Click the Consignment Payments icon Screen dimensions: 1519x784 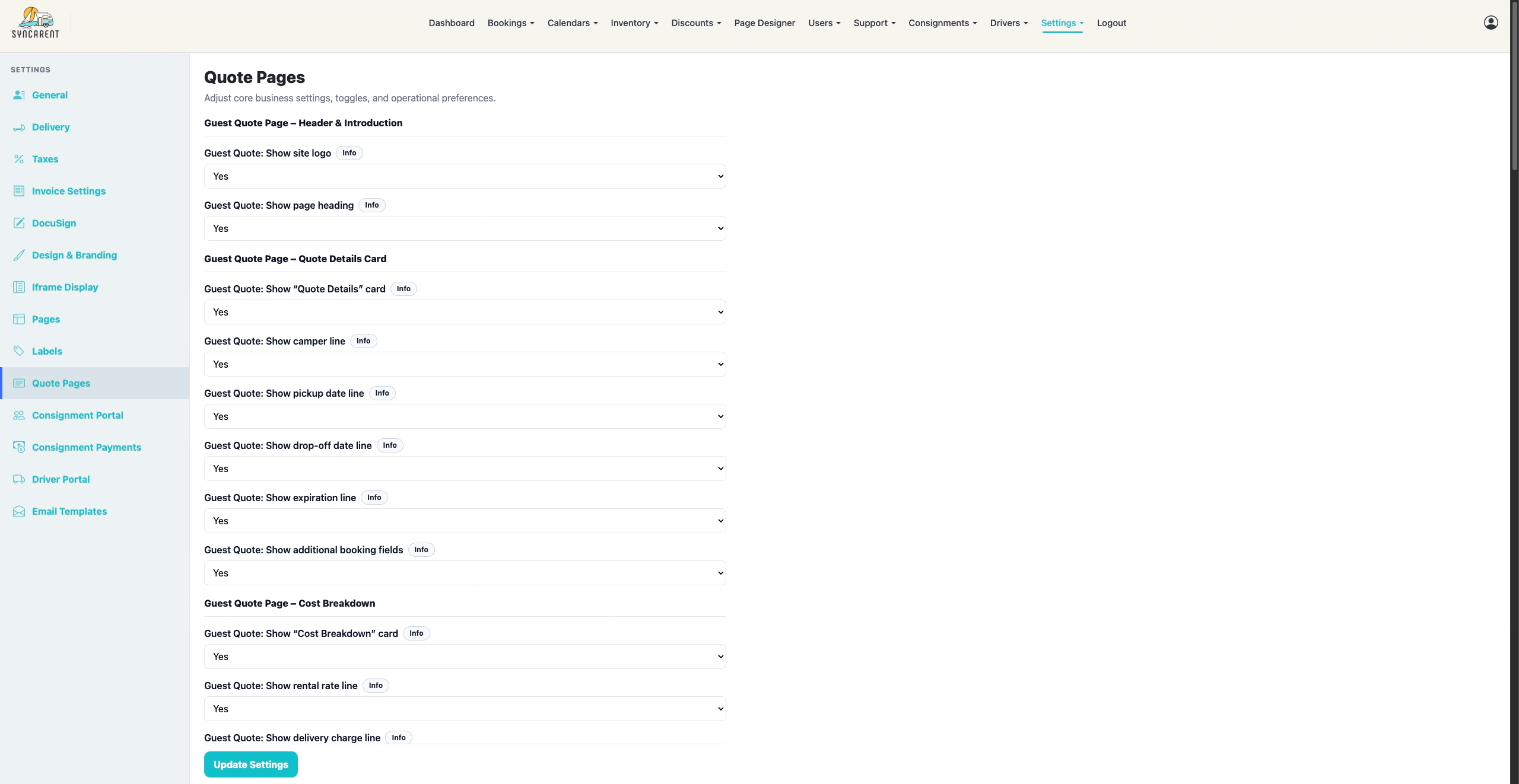point(19,447)
